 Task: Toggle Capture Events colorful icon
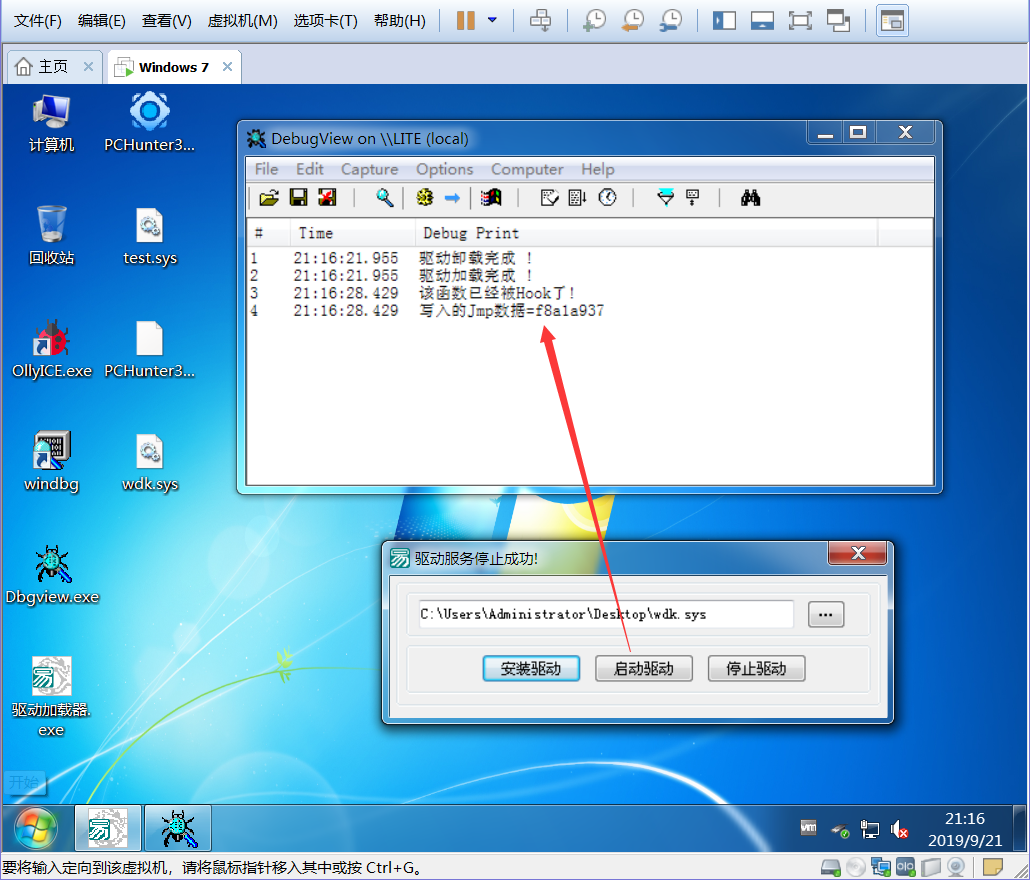tap(491, 198)
